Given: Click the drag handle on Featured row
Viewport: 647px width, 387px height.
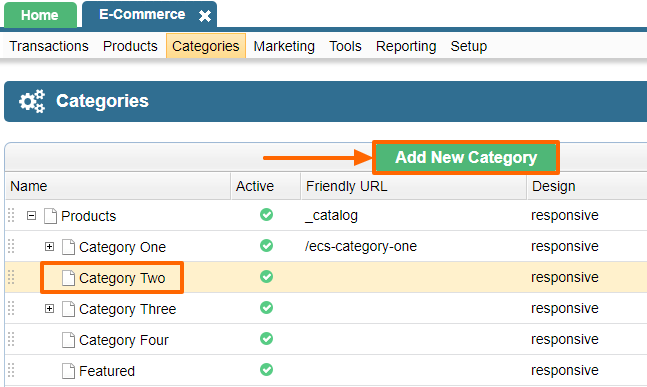Looking at the screenshot, I should click(x=11, y=370).
